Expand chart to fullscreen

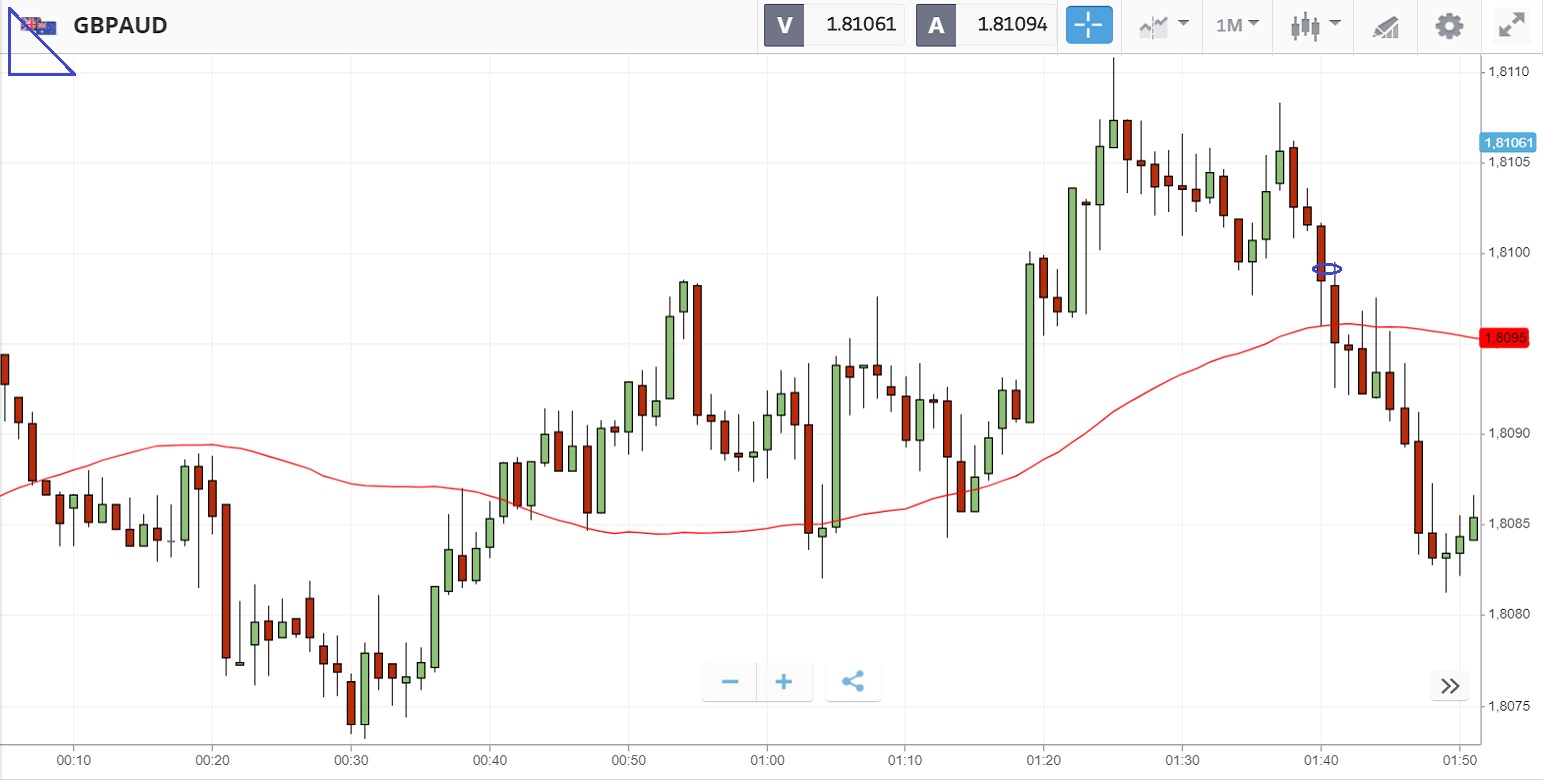coord(1511,25)
